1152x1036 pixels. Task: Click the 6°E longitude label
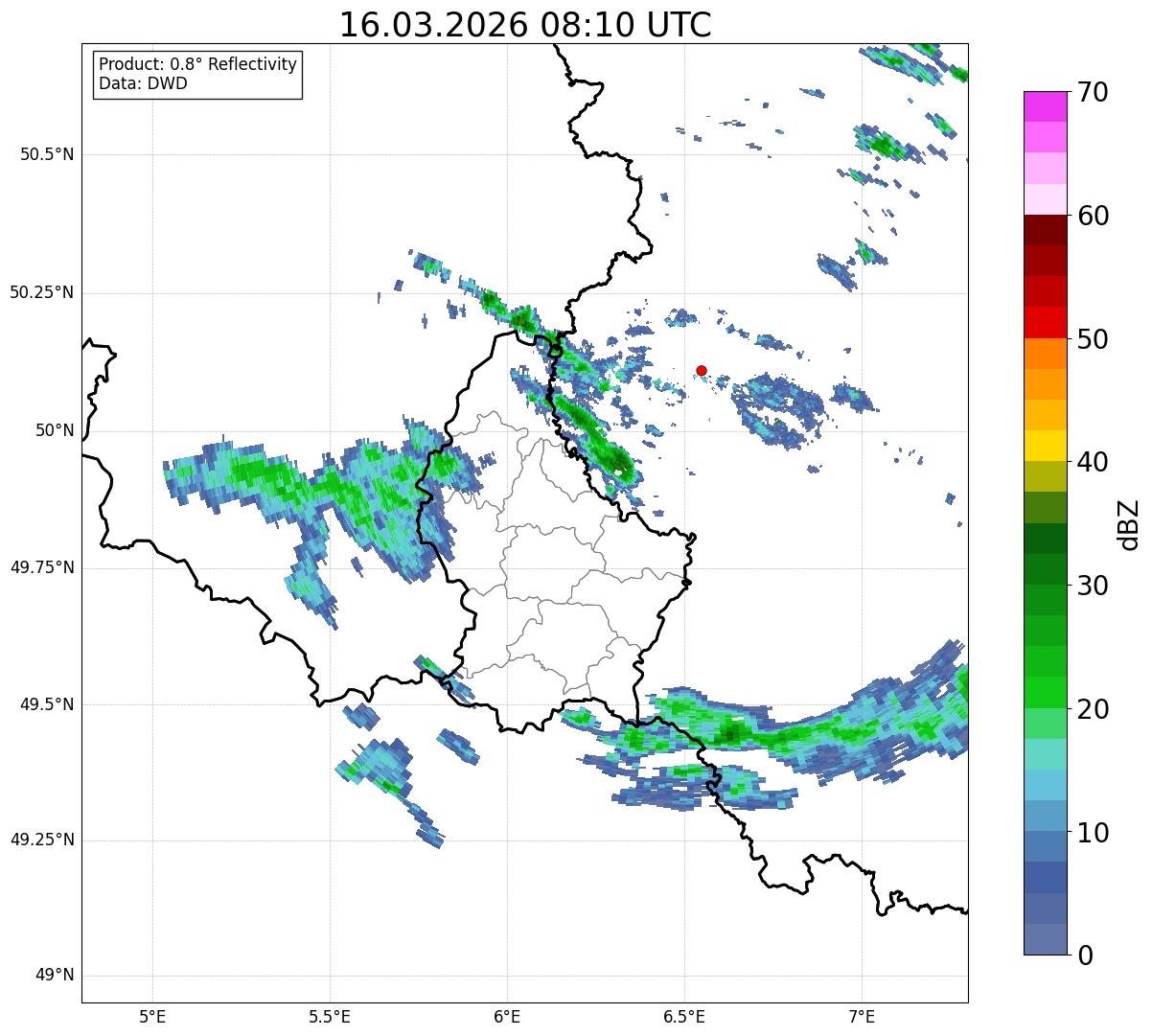click(x=507, y=1016)
